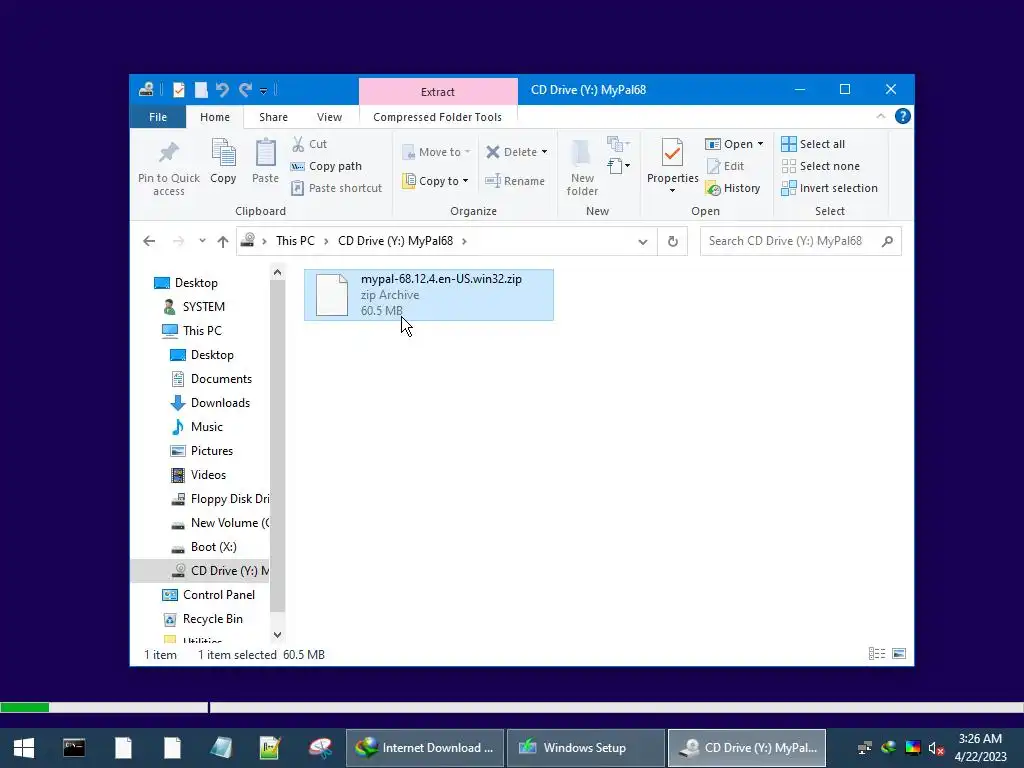This screenshot has height=768, width=1024.
Task: Click the Back navigation arrow
Action: coord(149,241)
